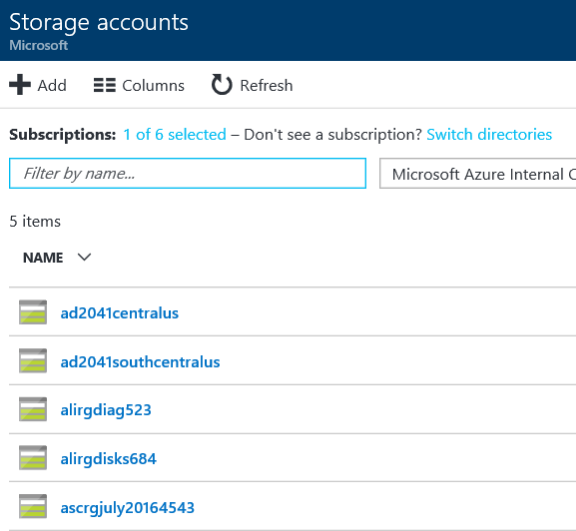Open the ascrgjuly20164543 storage account
Viewport: 576px width, 531px height.
[x=127, y=508]
